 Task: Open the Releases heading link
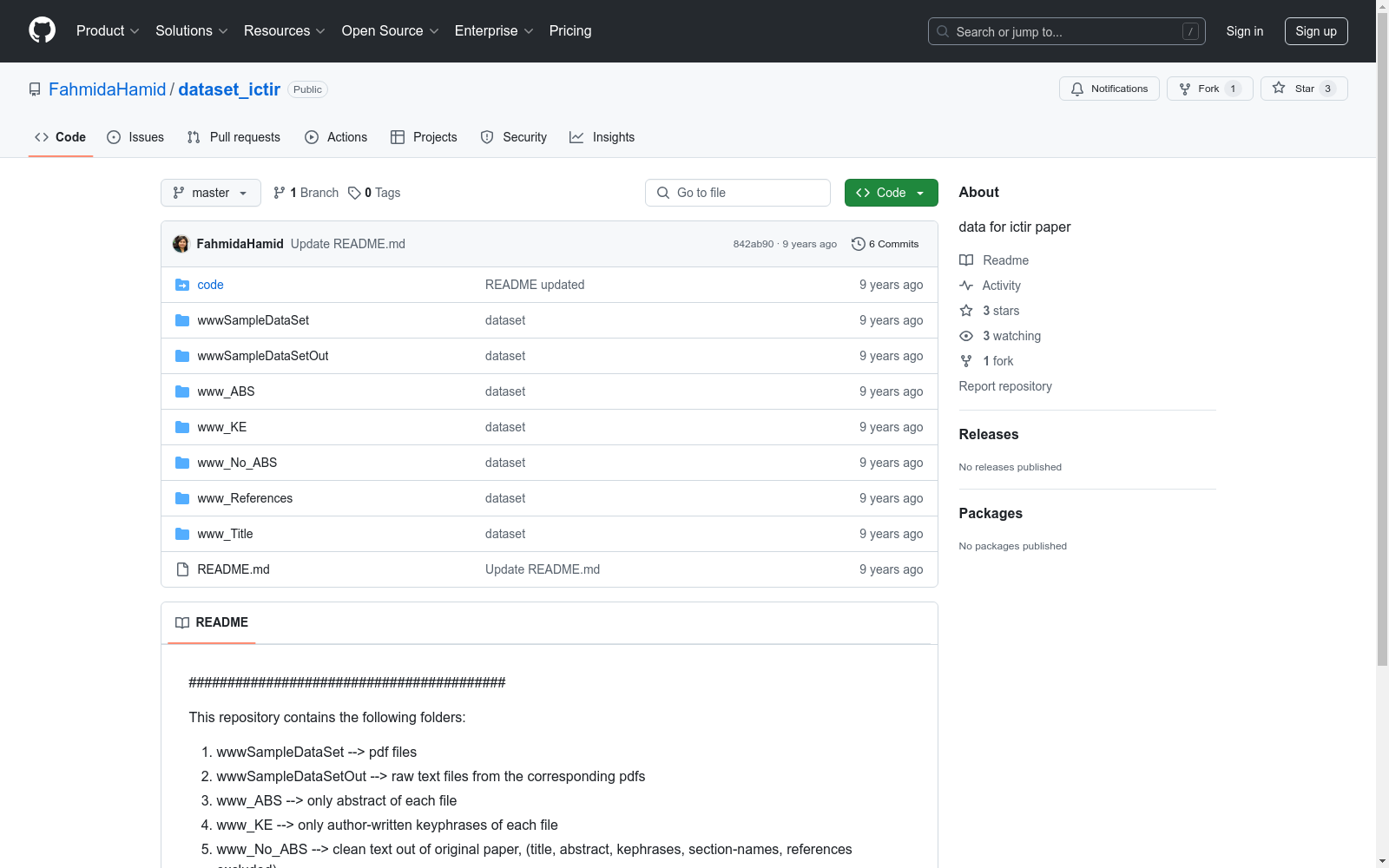point(989,434)
